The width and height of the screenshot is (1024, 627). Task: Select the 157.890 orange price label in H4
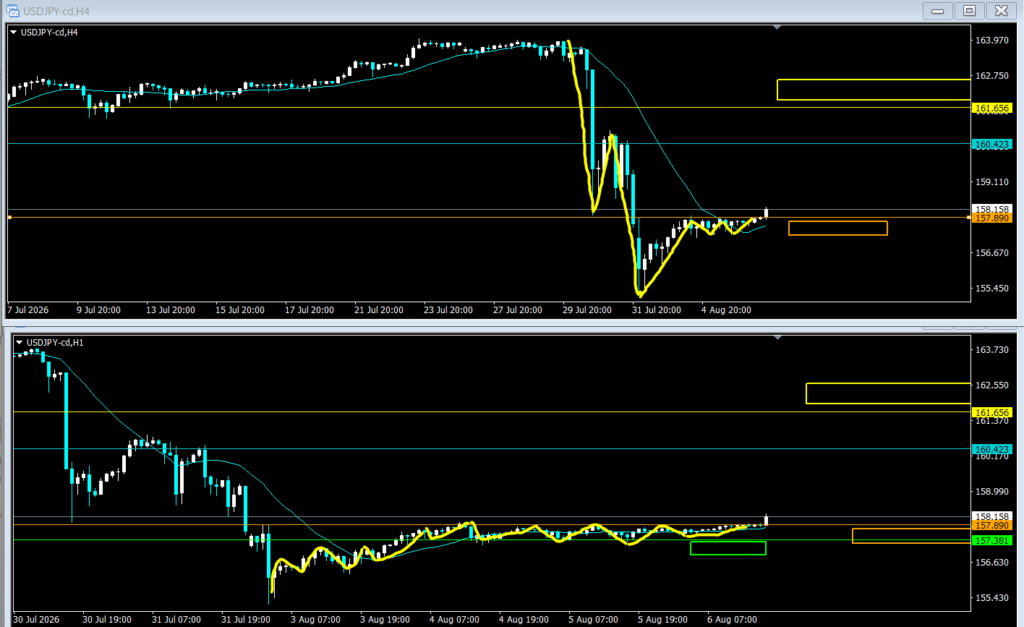click(x=992, y=218)
